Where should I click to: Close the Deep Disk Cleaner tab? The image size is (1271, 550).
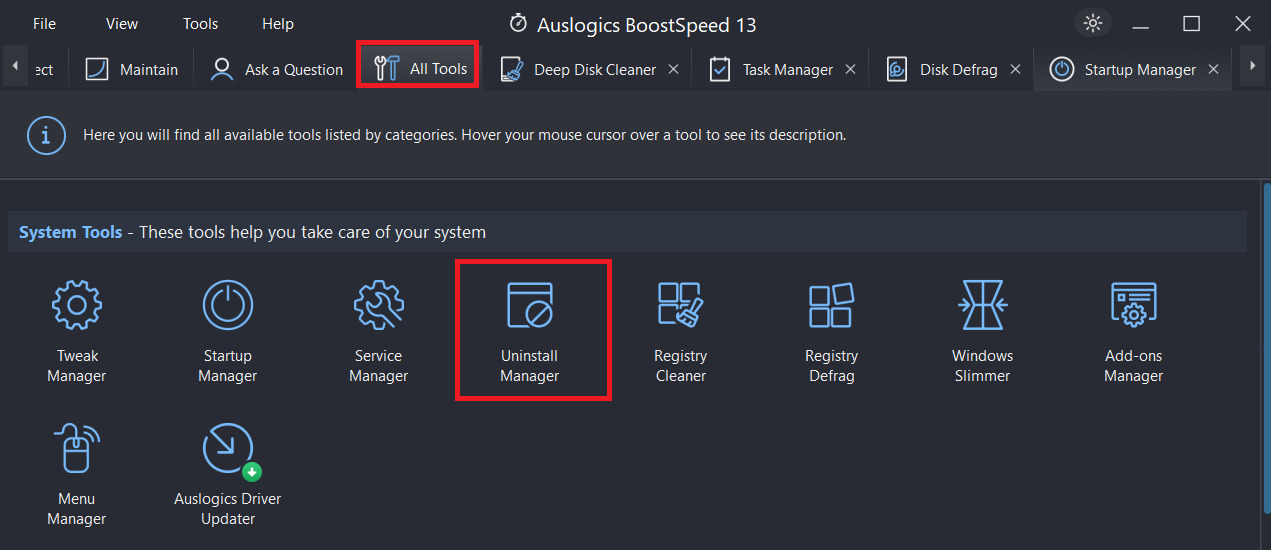point(673,69)
